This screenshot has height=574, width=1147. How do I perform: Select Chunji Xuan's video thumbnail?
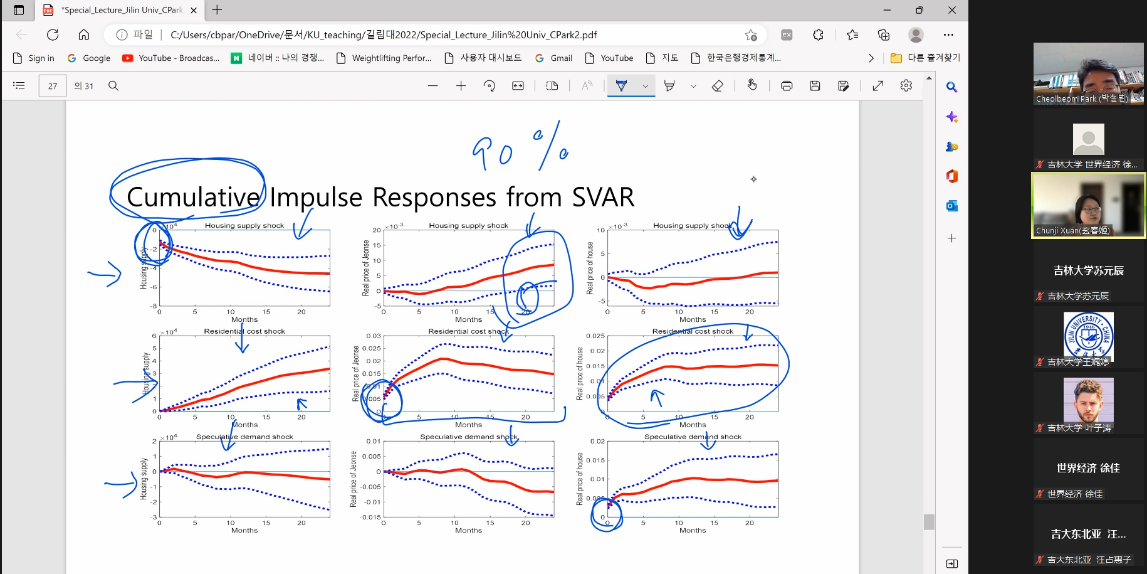click(x=1088, y=204)
